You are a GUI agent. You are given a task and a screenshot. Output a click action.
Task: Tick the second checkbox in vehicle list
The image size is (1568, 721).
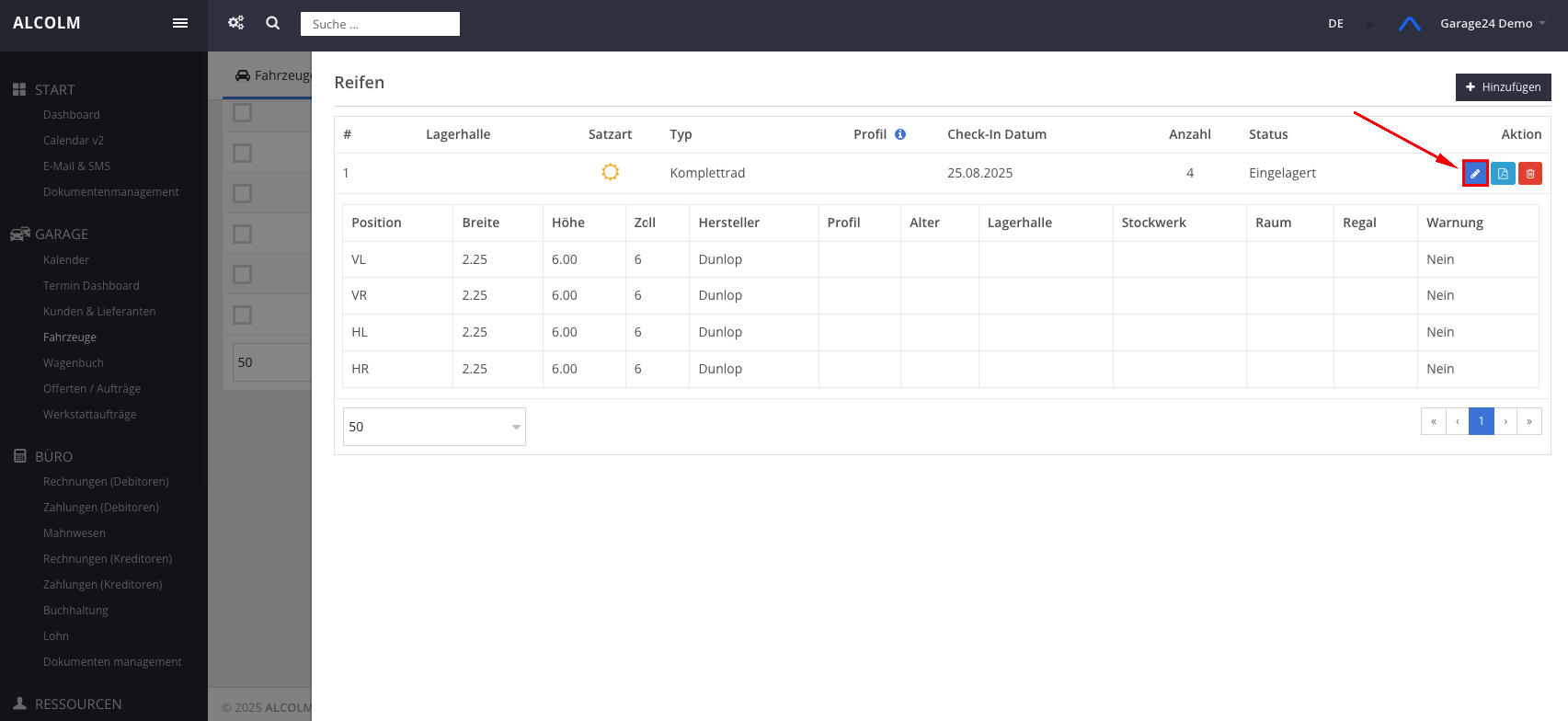243,154
